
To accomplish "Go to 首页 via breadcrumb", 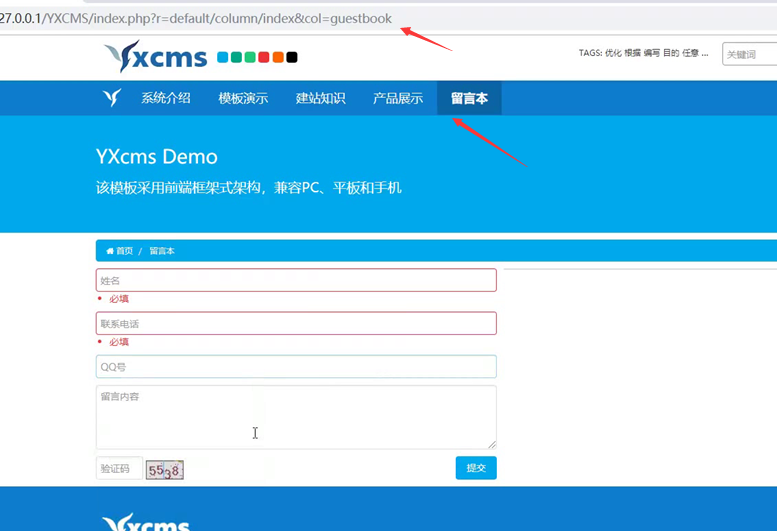I will click(120, 251).
